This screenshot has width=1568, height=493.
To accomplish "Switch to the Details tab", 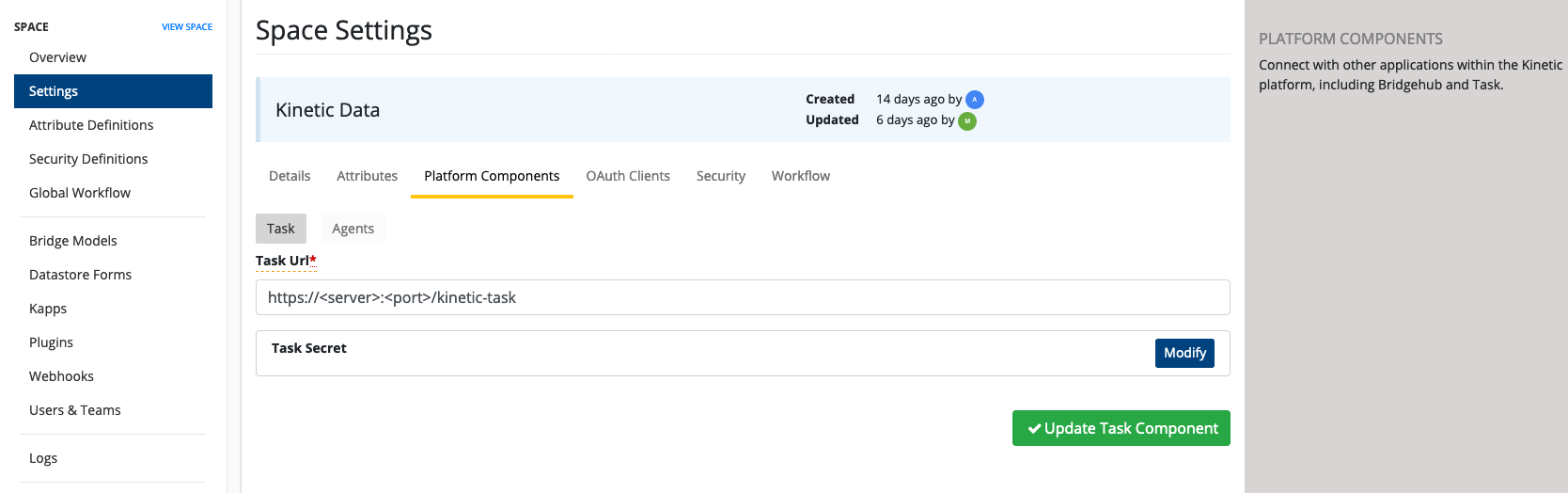I will coord(290,176).
